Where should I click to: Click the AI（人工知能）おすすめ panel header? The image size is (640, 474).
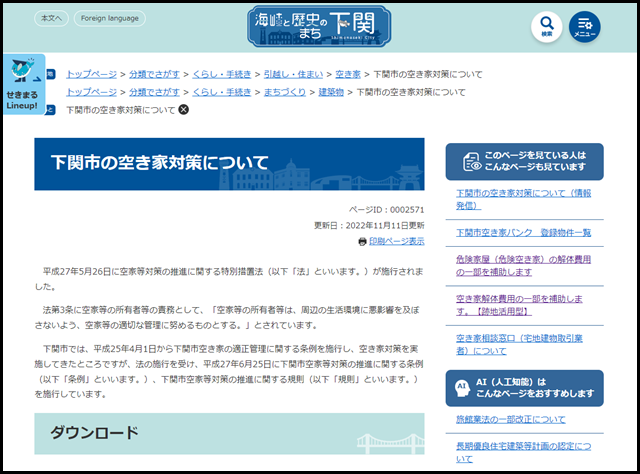[524, 388]
